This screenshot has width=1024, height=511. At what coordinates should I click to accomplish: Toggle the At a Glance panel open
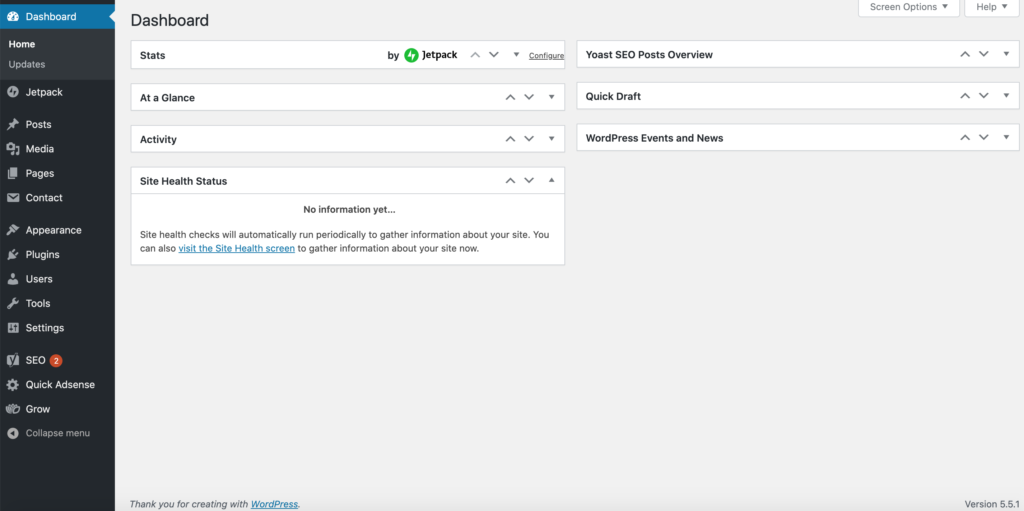[552, 97]
